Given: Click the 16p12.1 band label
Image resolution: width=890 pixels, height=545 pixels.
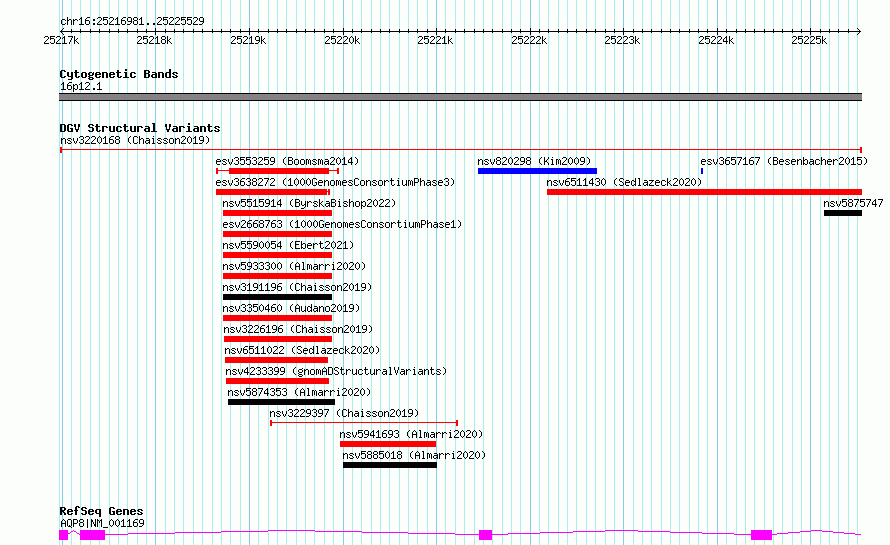Looking at the screenshot, I should [81, 86].
